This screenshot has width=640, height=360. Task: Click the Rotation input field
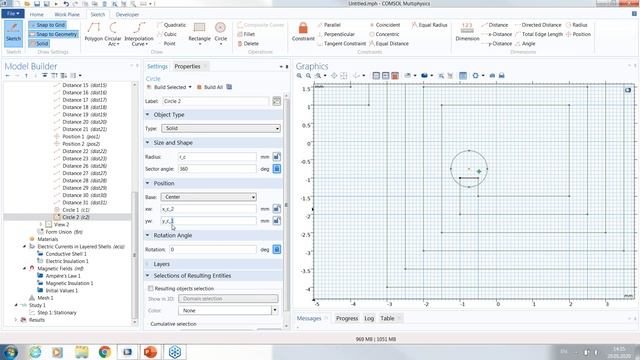(x=213, y=249)
